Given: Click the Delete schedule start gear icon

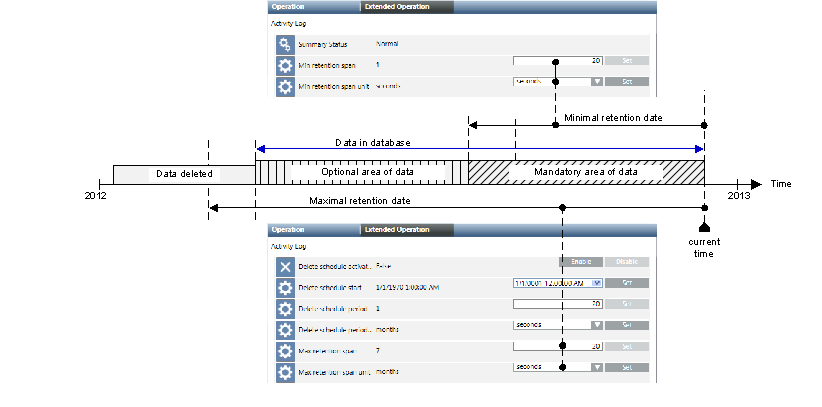Looking at the screenshot, I should click(x=285, y=288).
